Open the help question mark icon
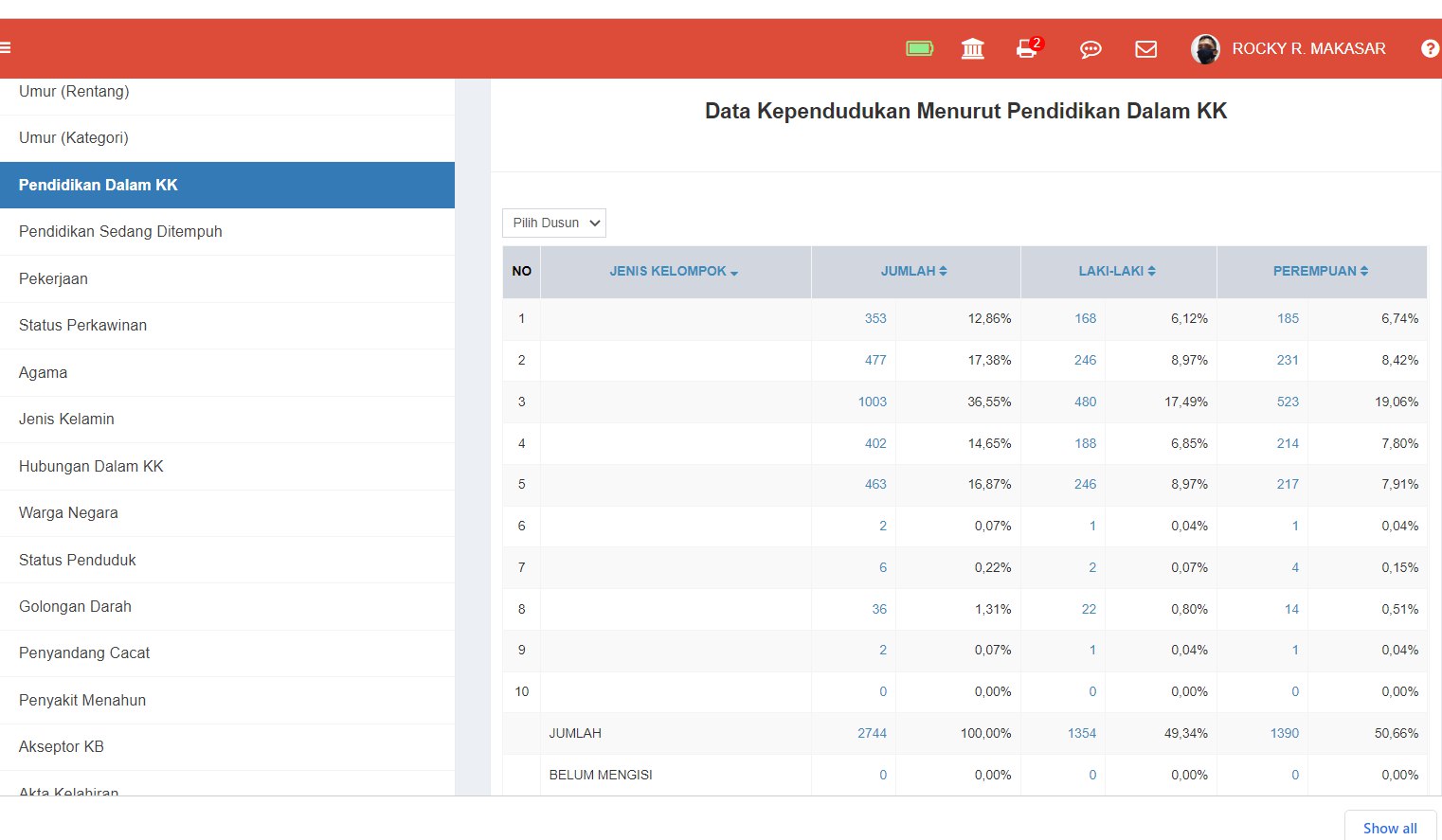This screenshot has width=1442, height=840. [1431, 48]
